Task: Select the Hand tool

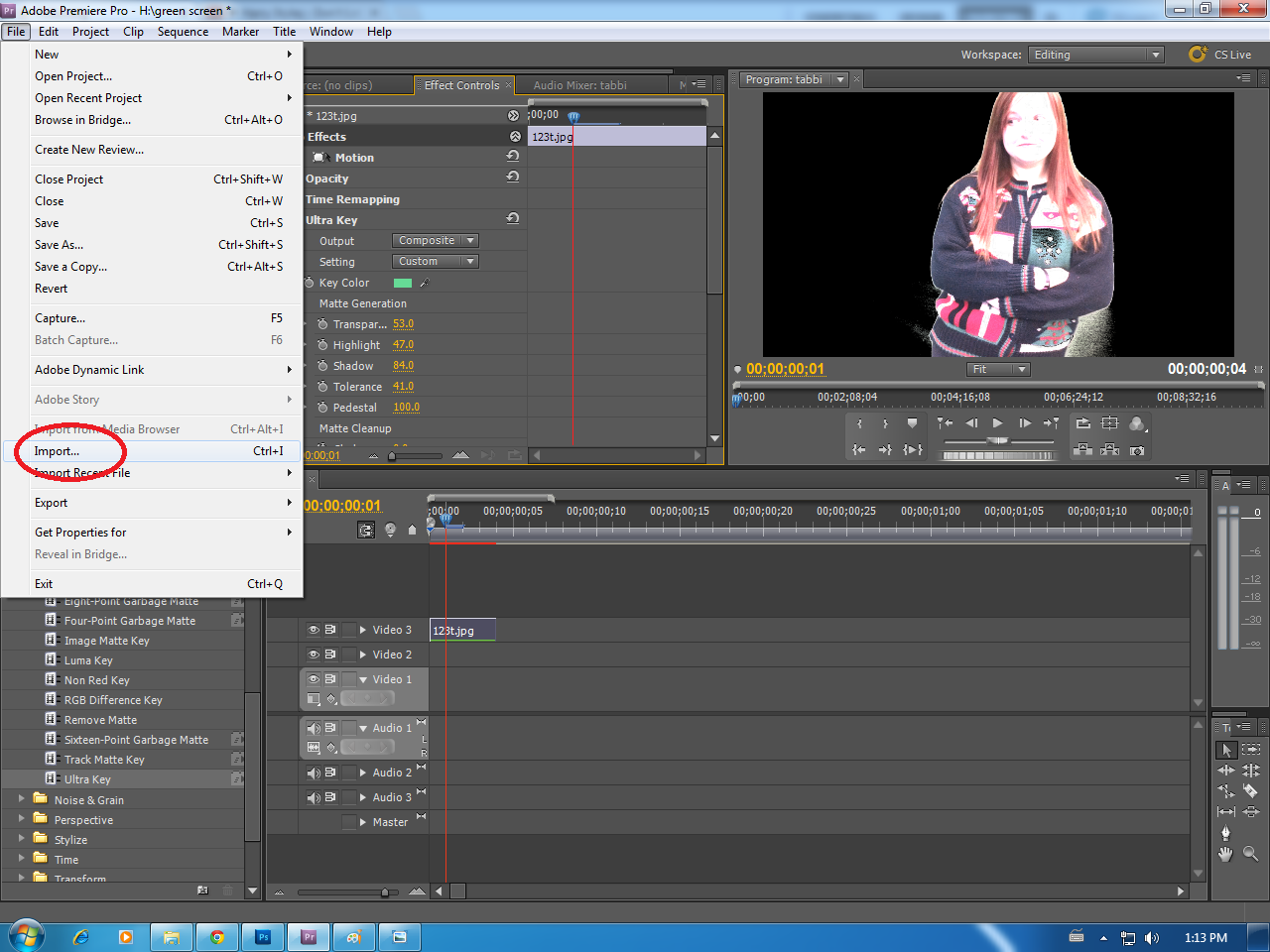Action: tap(1227, 854)
